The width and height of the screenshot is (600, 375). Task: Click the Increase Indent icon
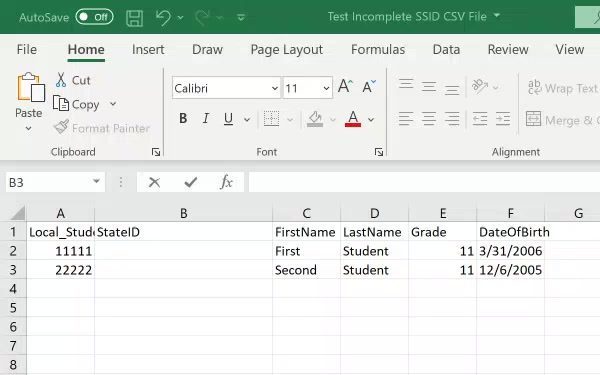click(503, 119)
